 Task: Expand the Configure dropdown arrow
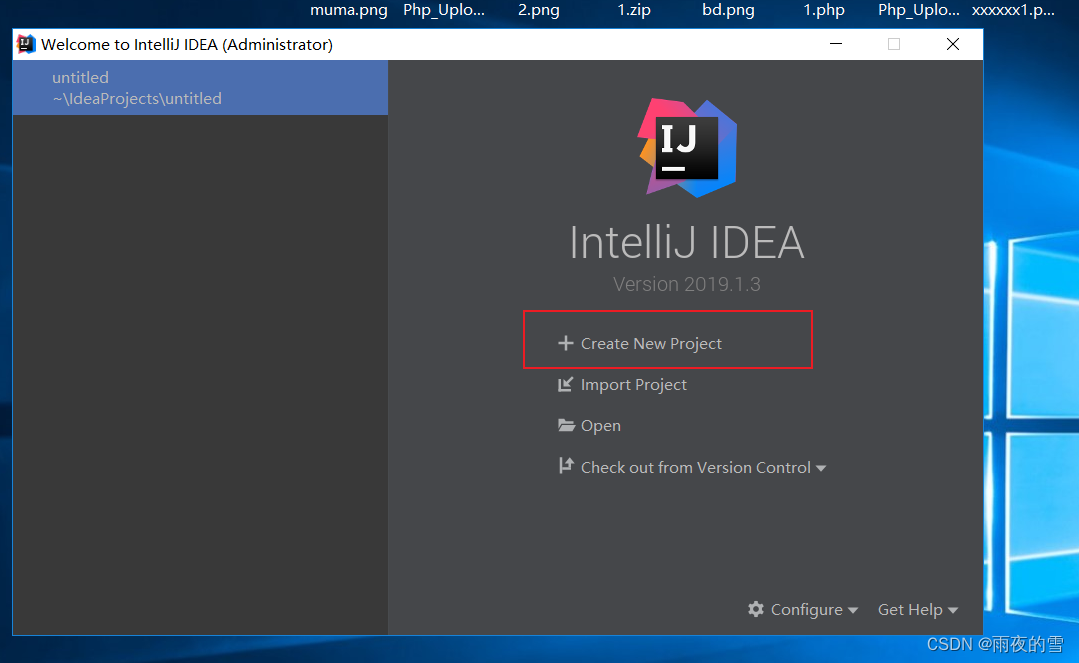(853, 611)
